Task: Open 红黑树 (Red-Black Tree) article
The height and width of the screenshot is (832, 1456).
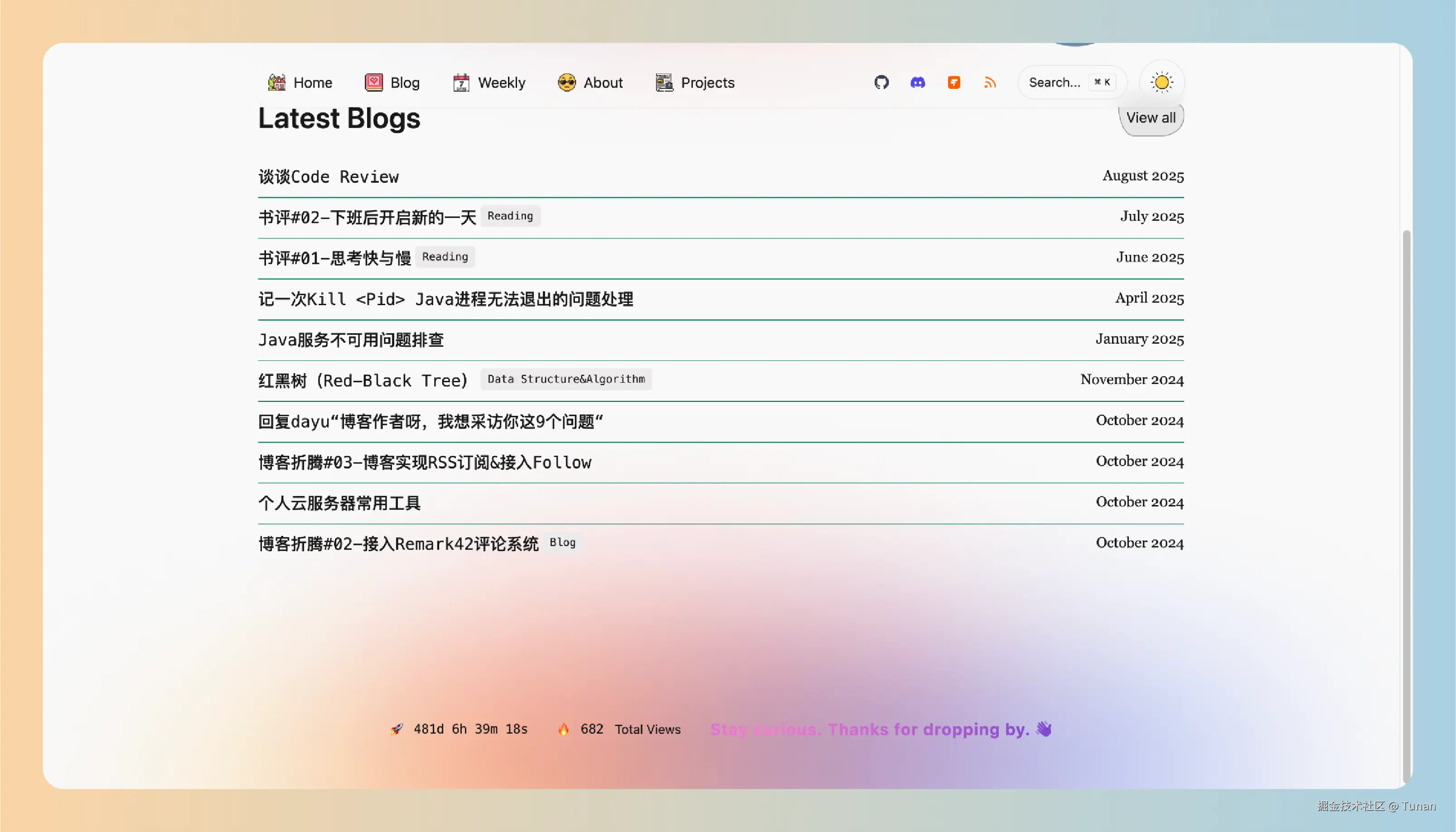Action: click(x=363, y=380)
